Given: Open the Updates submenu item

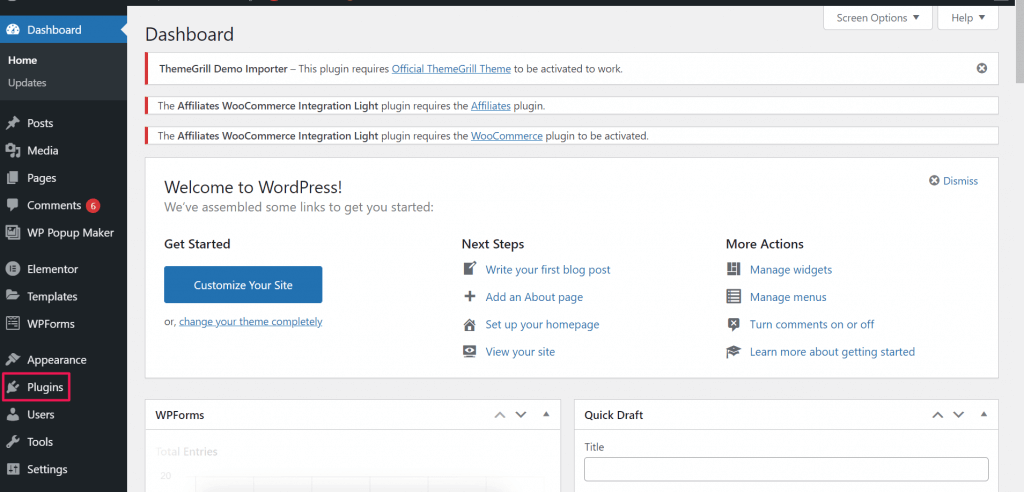Looking at the screenshot, I should [x=27, y=83].
